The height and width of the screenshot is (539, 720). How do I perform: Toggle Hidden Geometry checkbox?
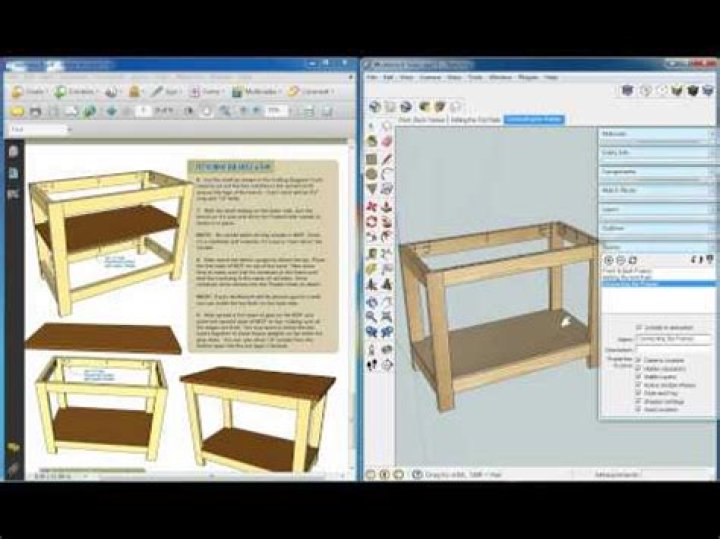638,369
